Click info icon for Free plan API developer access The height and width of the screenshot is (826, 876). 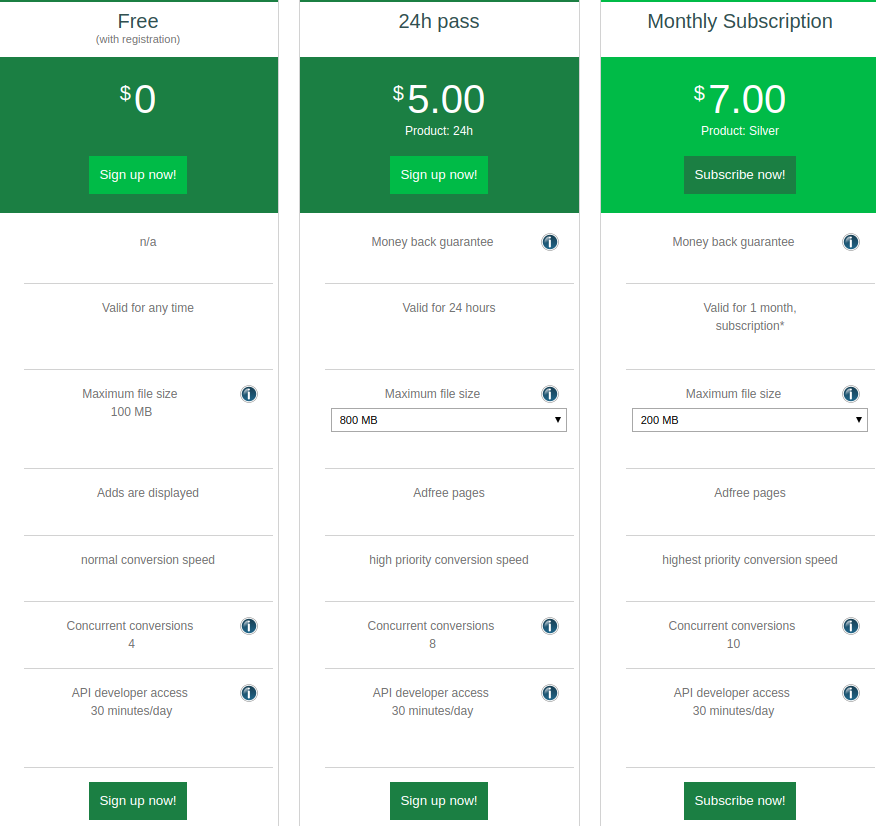coord(249,693)
